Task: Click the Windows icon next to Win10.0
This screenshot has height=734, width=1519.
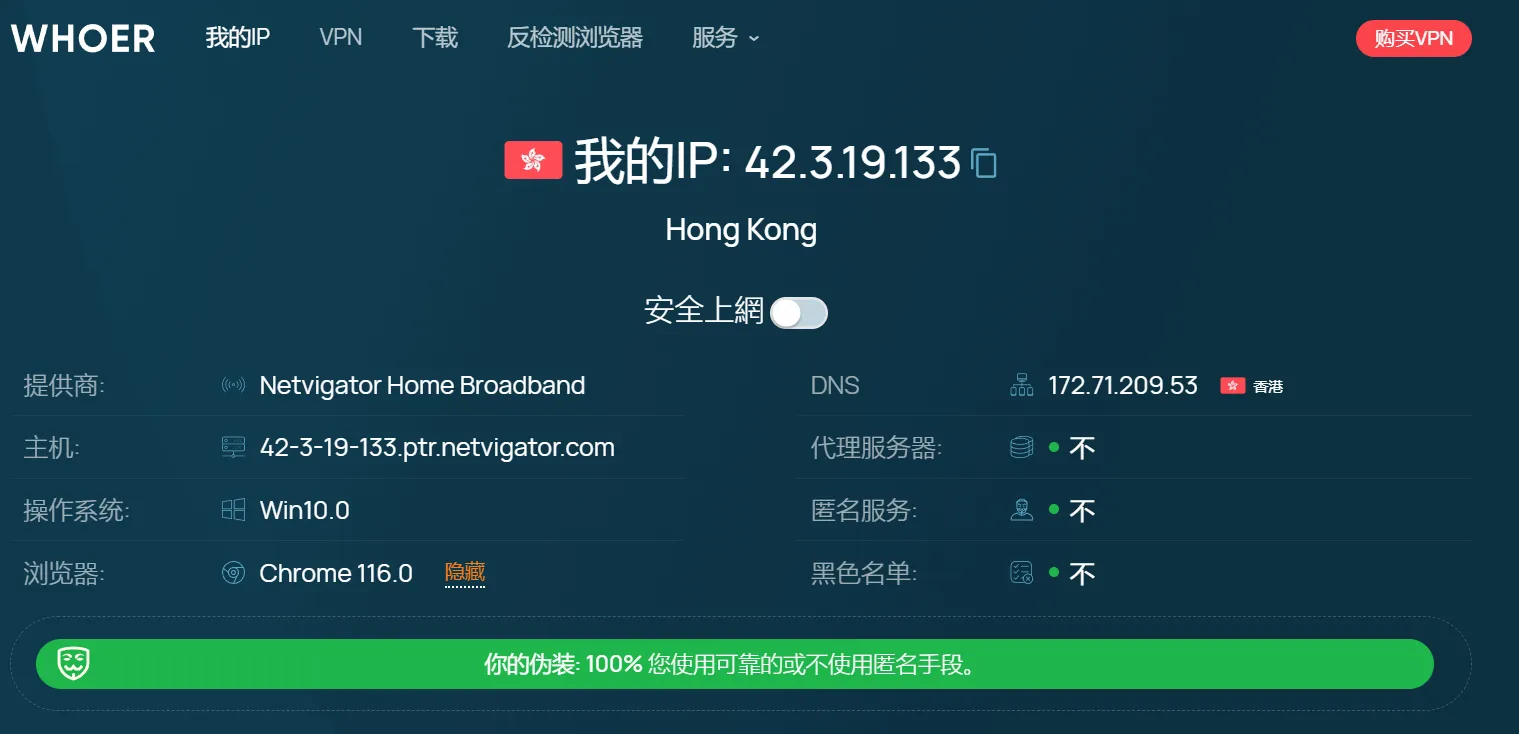Action: click(x=233, y=510)
